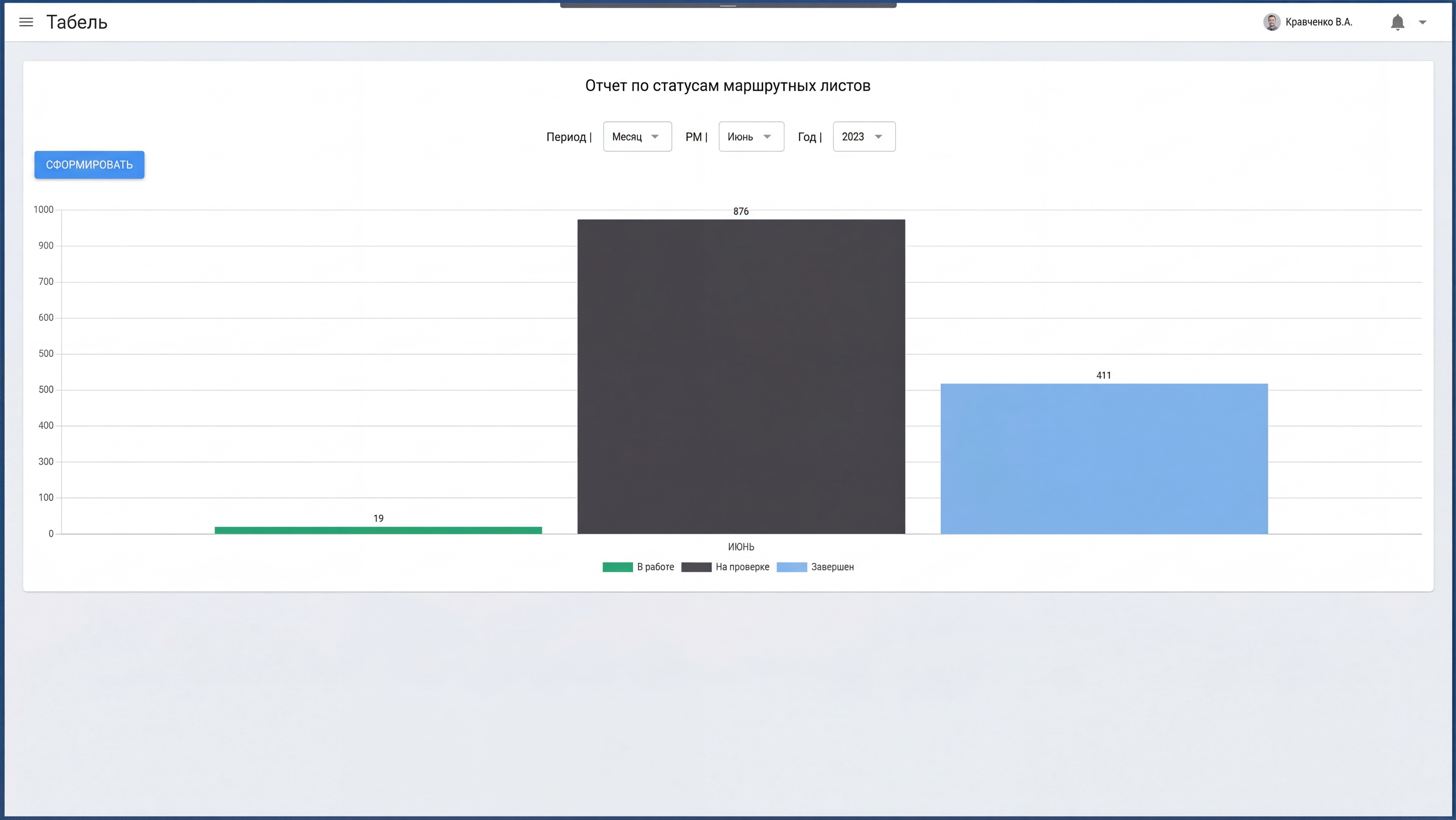Click the dark На проверке legend swatch
The image size is (1456, 820).
pos(696,567)
